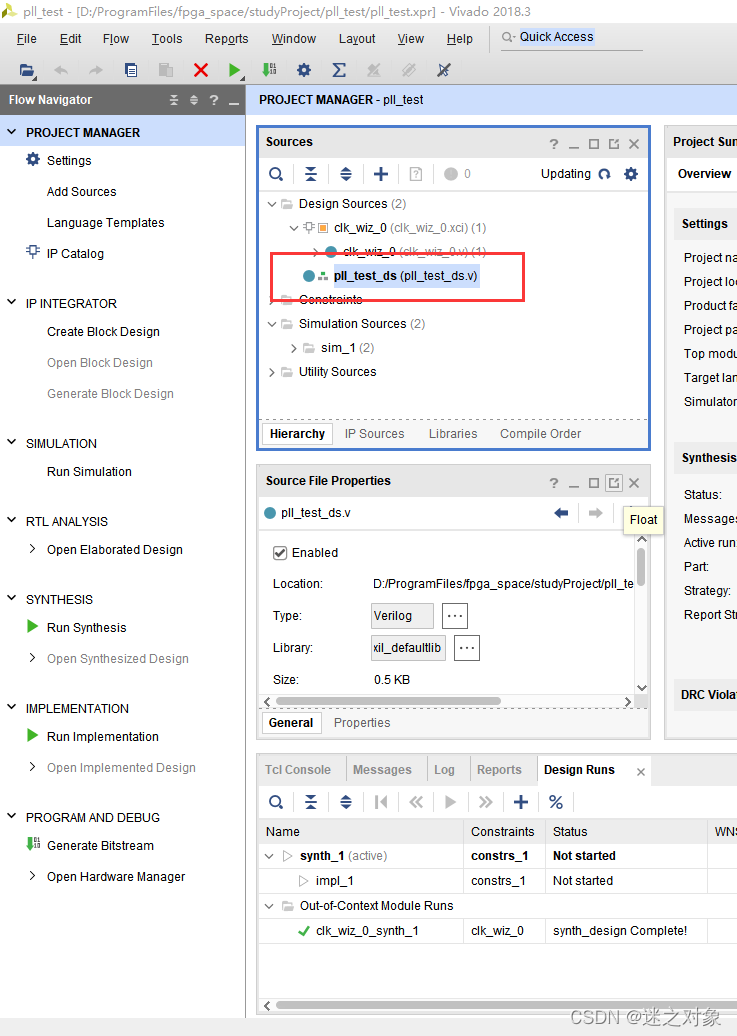Expand Open Elaborated Design
The height and width of the screenshot is (1036, 737).
pos(32,549)
